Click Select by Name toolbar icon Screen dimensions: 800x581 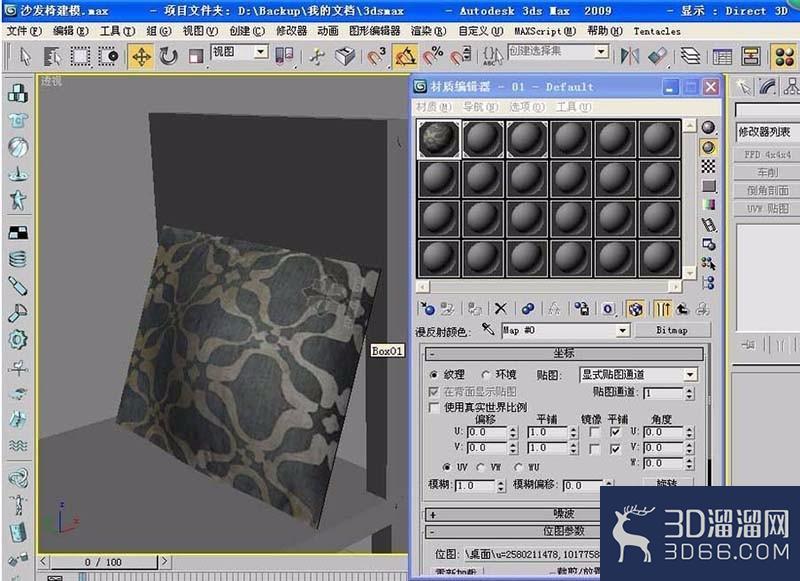(52, 56)
